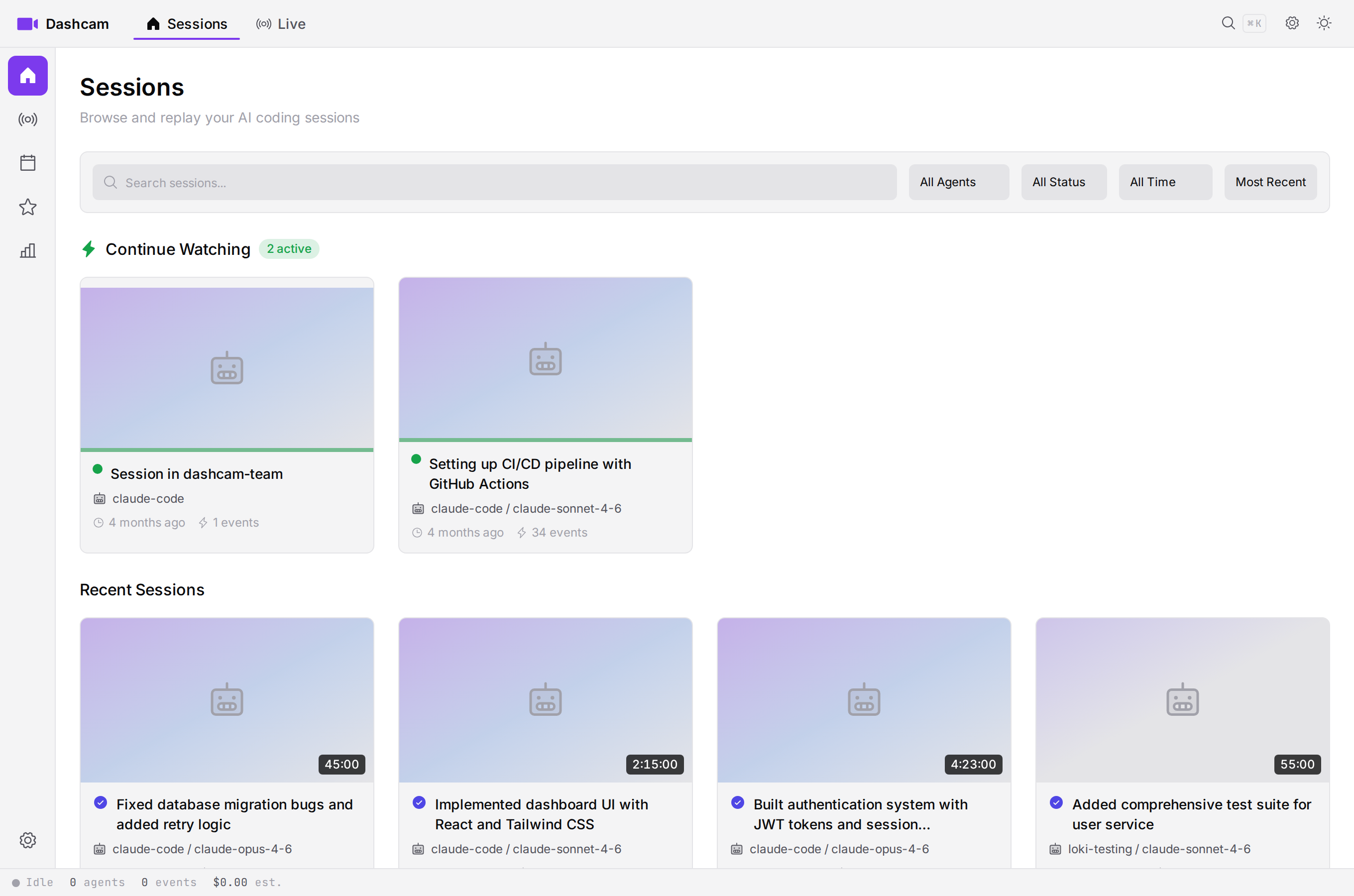The width and height of the screenshot is (1354, 896).
Task: Click Setting up CI/CD pipeline with GitHub Actions title
Action: (x=530, y=474)
